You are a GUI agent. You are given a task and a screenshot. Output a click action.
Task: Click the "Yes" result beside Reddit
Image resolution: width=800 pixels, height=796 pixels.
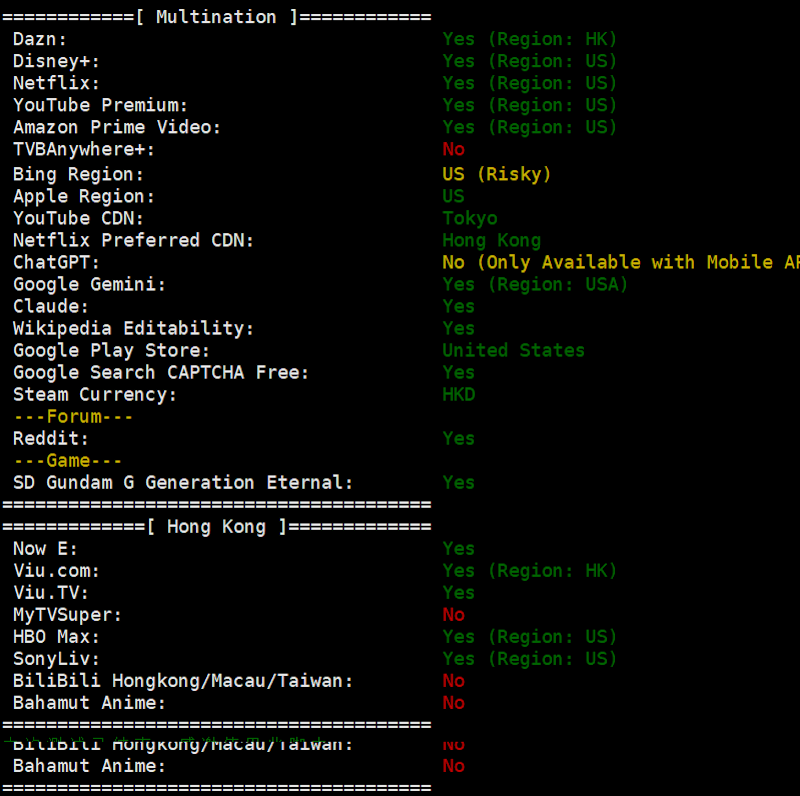[x=459, y=439]
